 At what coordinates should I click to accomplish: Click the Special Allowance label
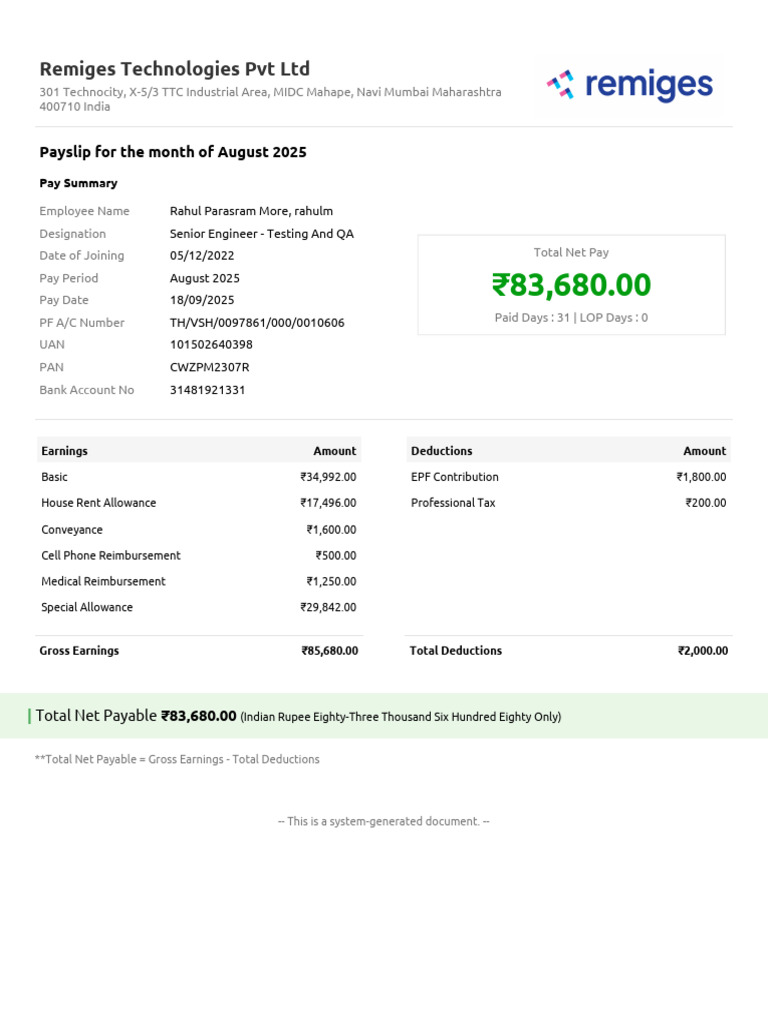click(x=87, y=607)
